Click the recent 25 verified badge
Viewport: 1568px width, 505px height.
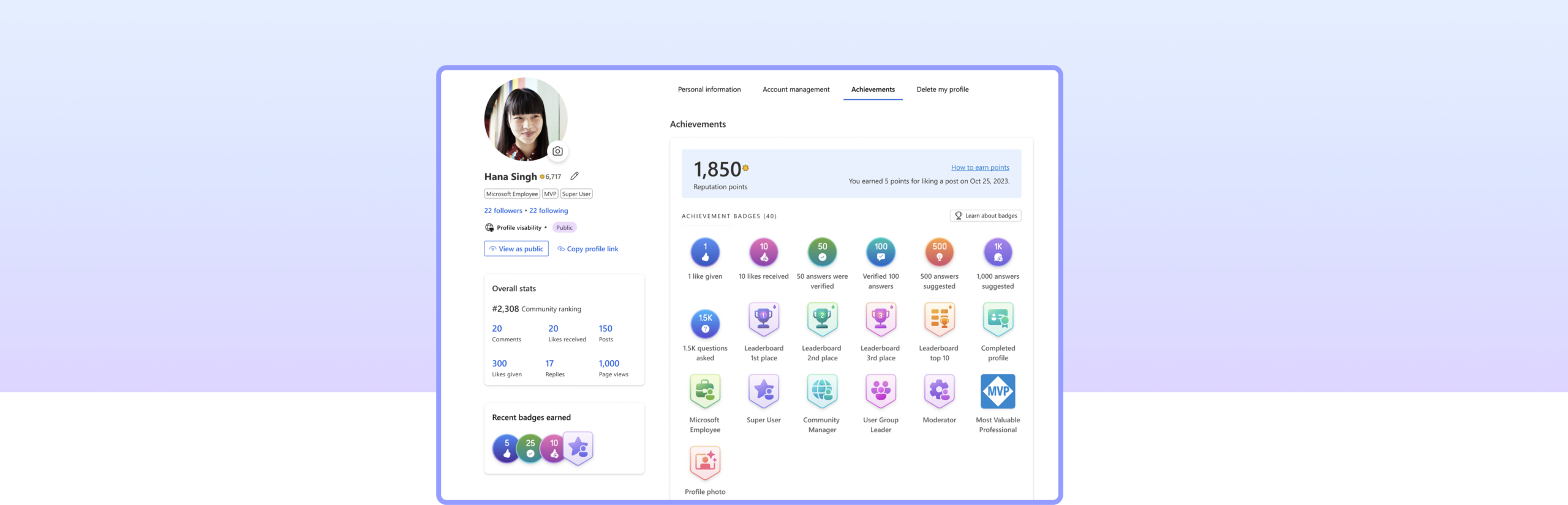pos(530,449)
